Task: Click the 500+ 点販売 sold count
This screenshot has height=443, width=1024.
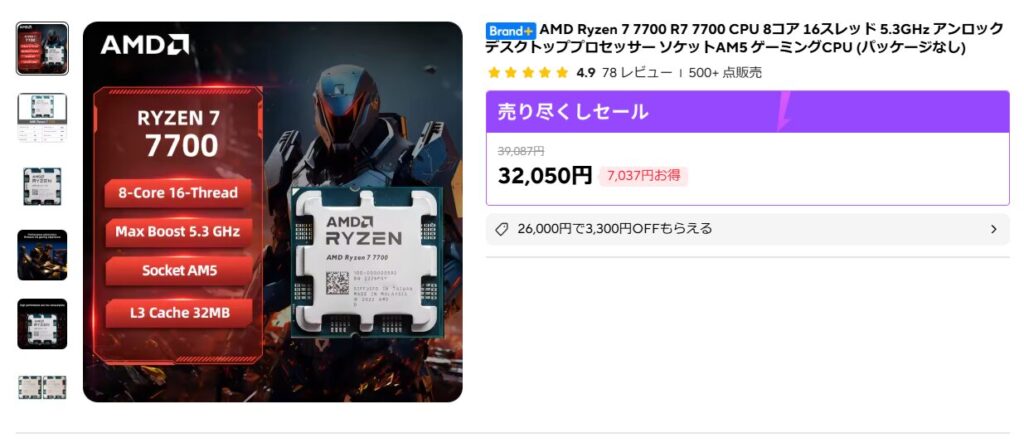Action: 725,73
